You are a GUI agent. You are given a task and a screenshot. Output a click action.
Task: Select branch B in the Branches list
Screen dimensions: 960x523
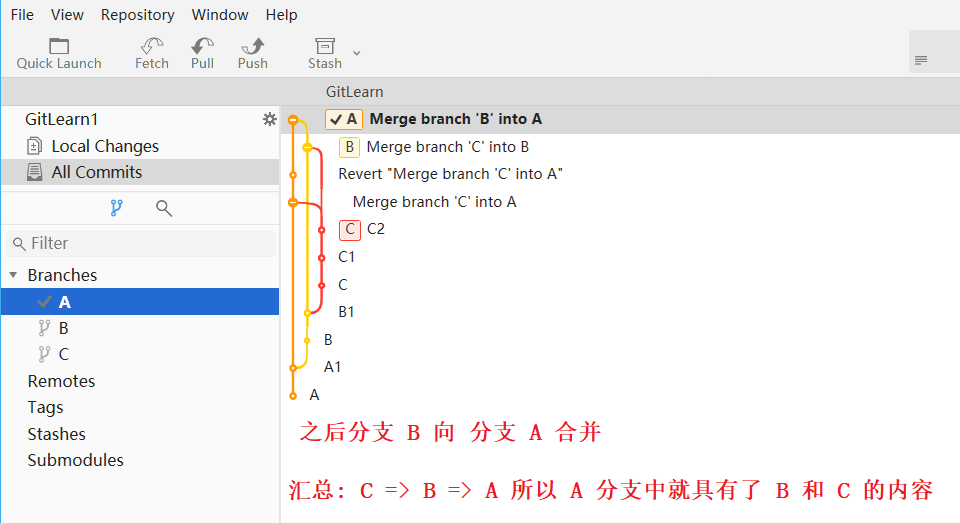pos(63,328)
